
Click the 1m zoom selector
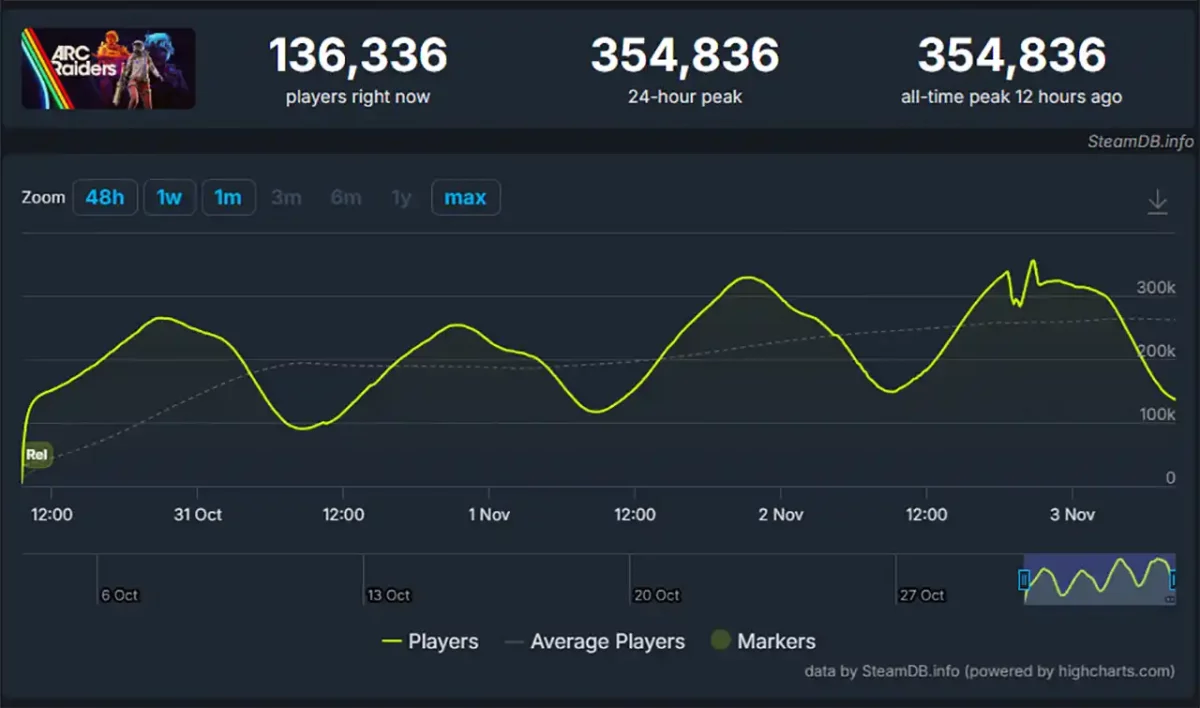coord(229,197)
